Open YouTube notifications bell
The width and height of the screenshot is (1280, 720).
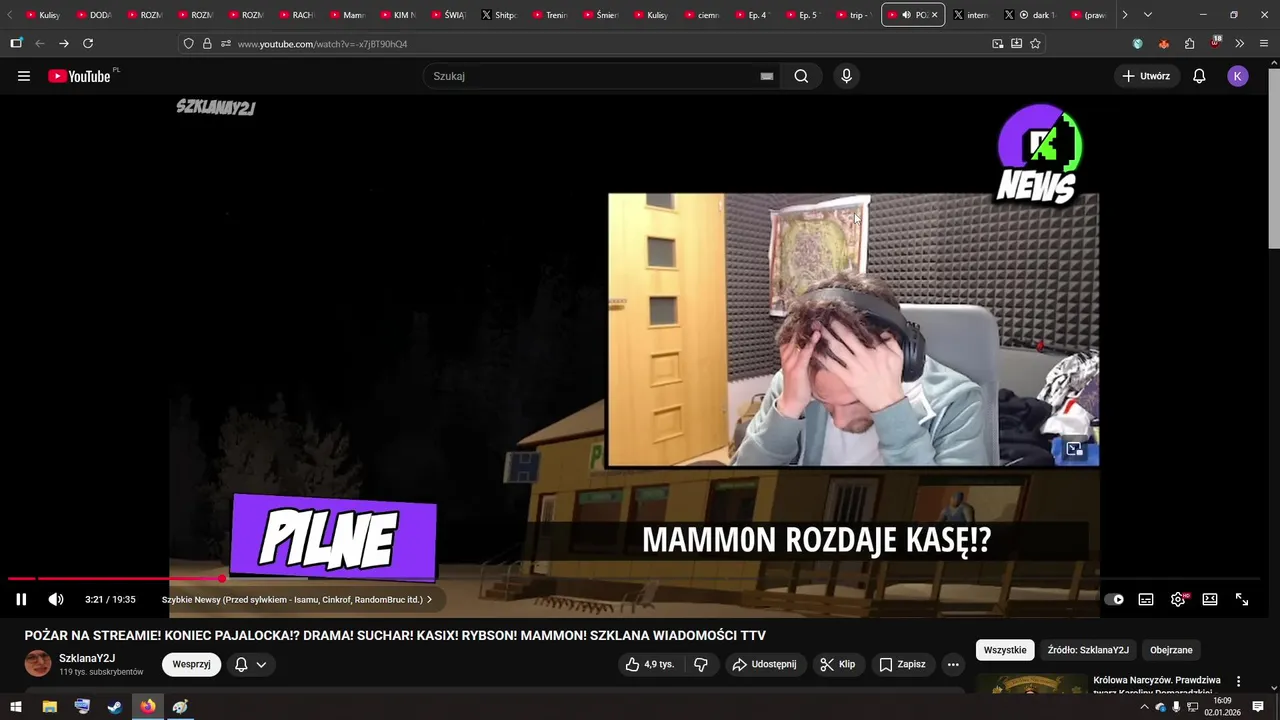tap(1199, 76)
